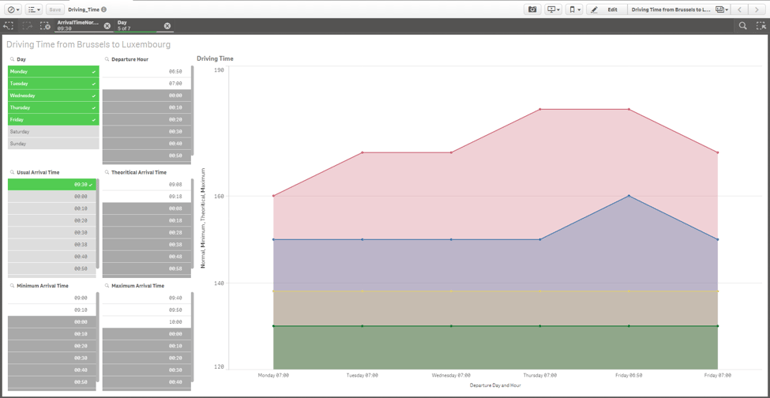
Task: Select Sunday in Day filter
Action: pyautogui.click(x=54, y=144)
